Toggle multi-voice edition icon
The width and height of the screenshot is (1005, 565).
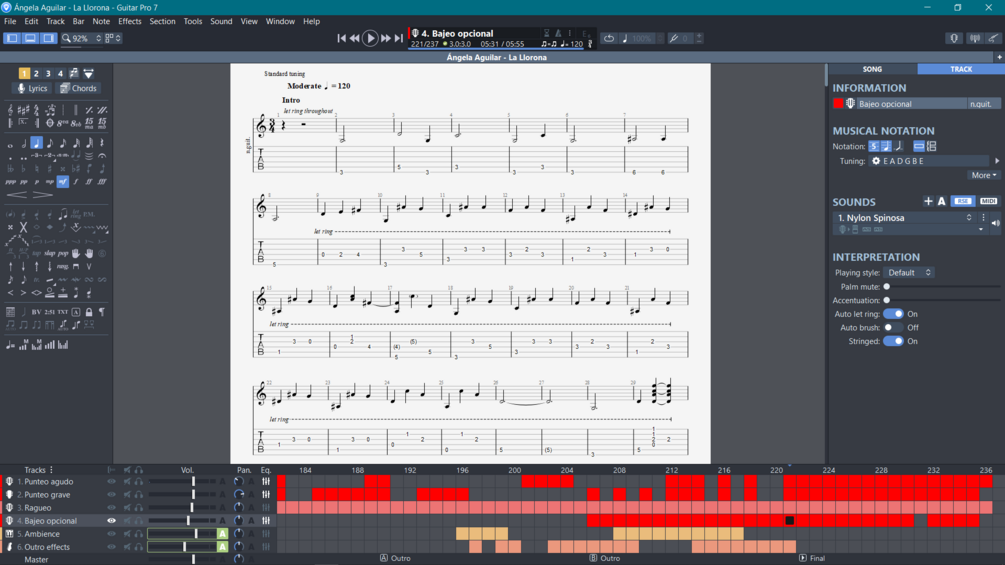click(74, 73)
